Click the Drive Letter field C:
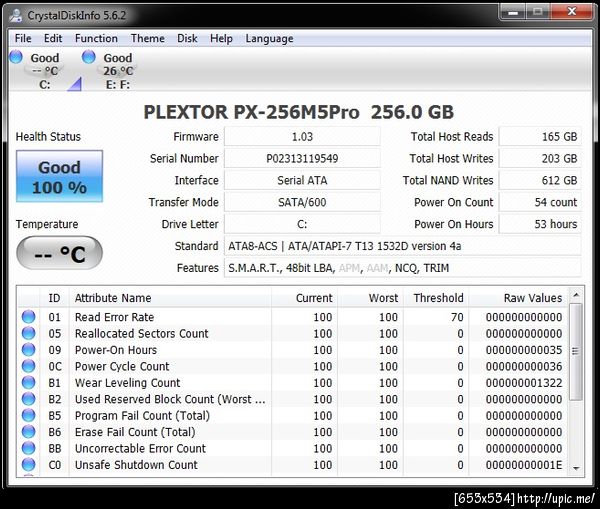Image resolution: width=600 pixels, height=509 pixels. (302, 224)
